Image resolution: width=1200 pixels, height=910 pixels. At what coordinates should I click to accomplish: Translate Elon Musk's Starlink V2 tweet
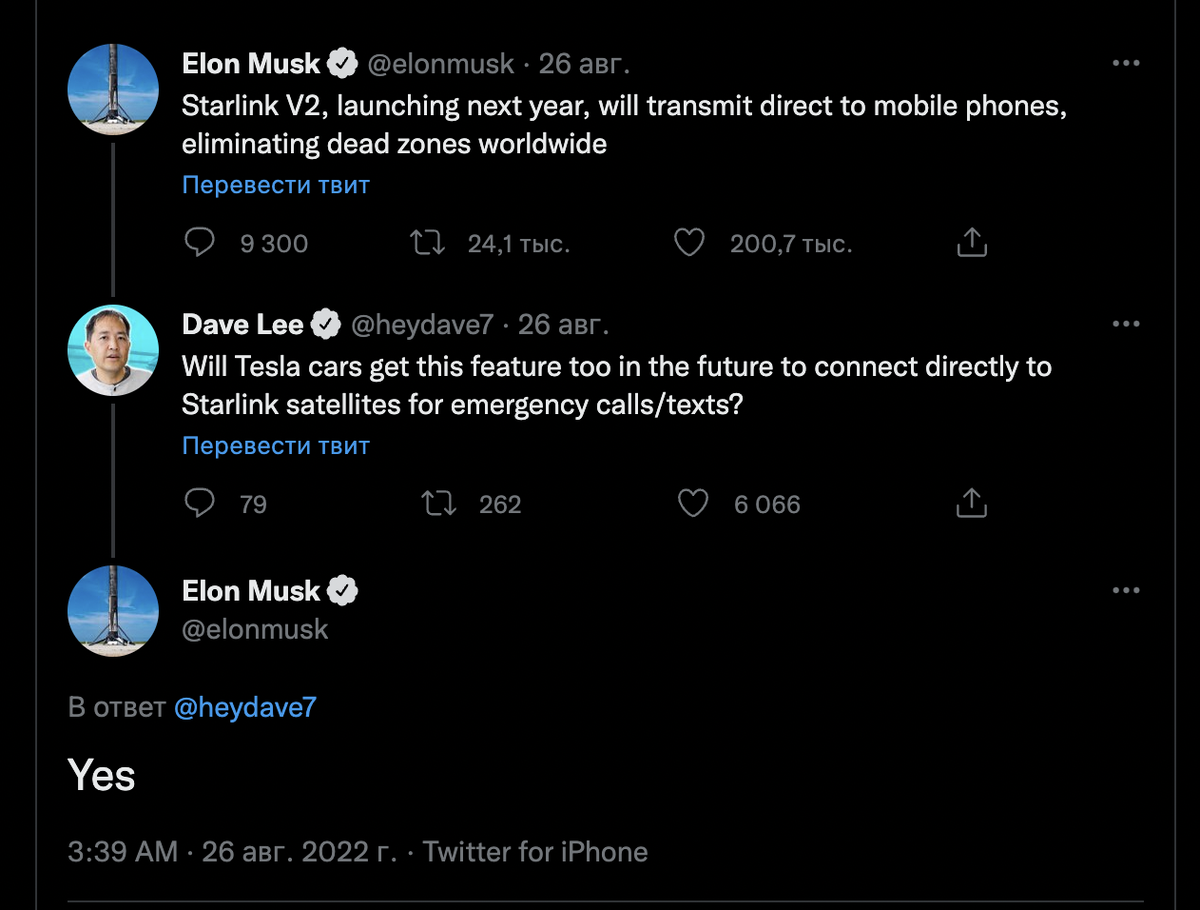point(276,185)
